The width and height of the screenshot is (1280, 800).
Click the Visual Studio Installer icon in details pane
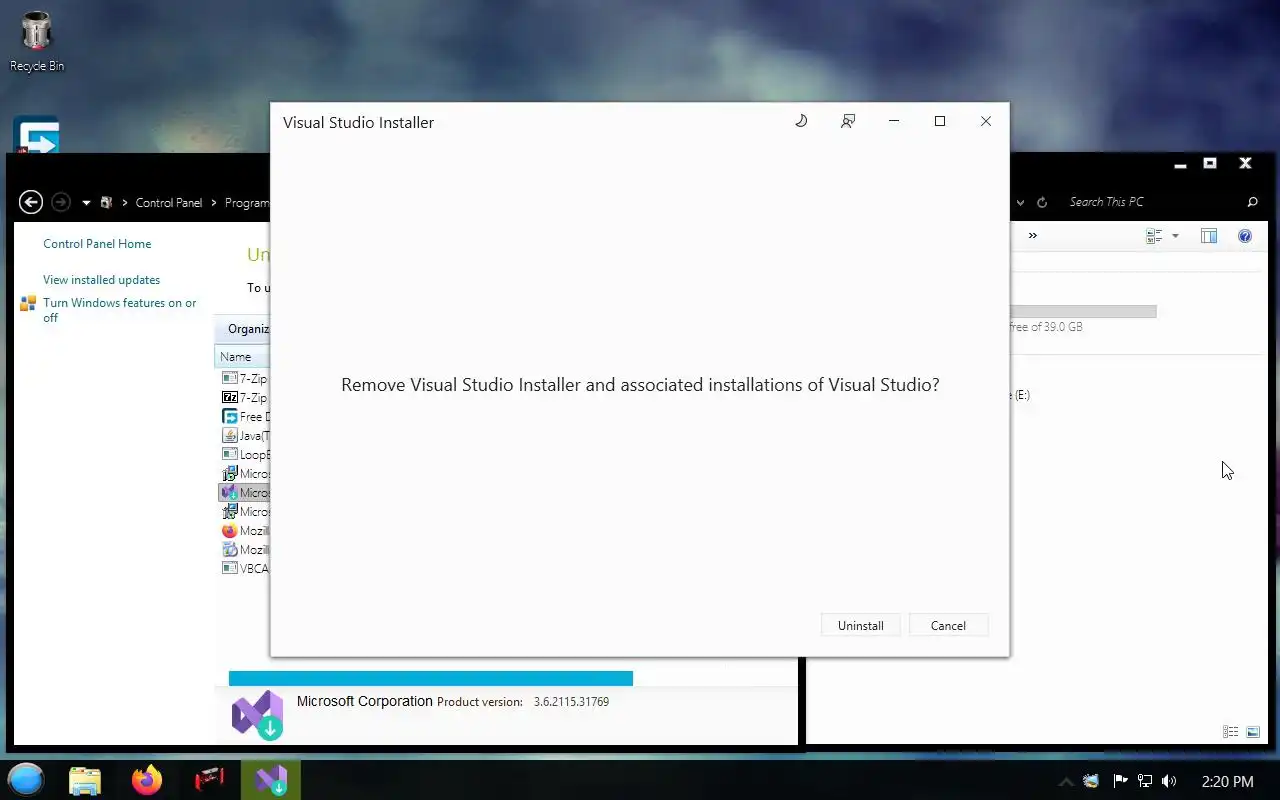258,715
